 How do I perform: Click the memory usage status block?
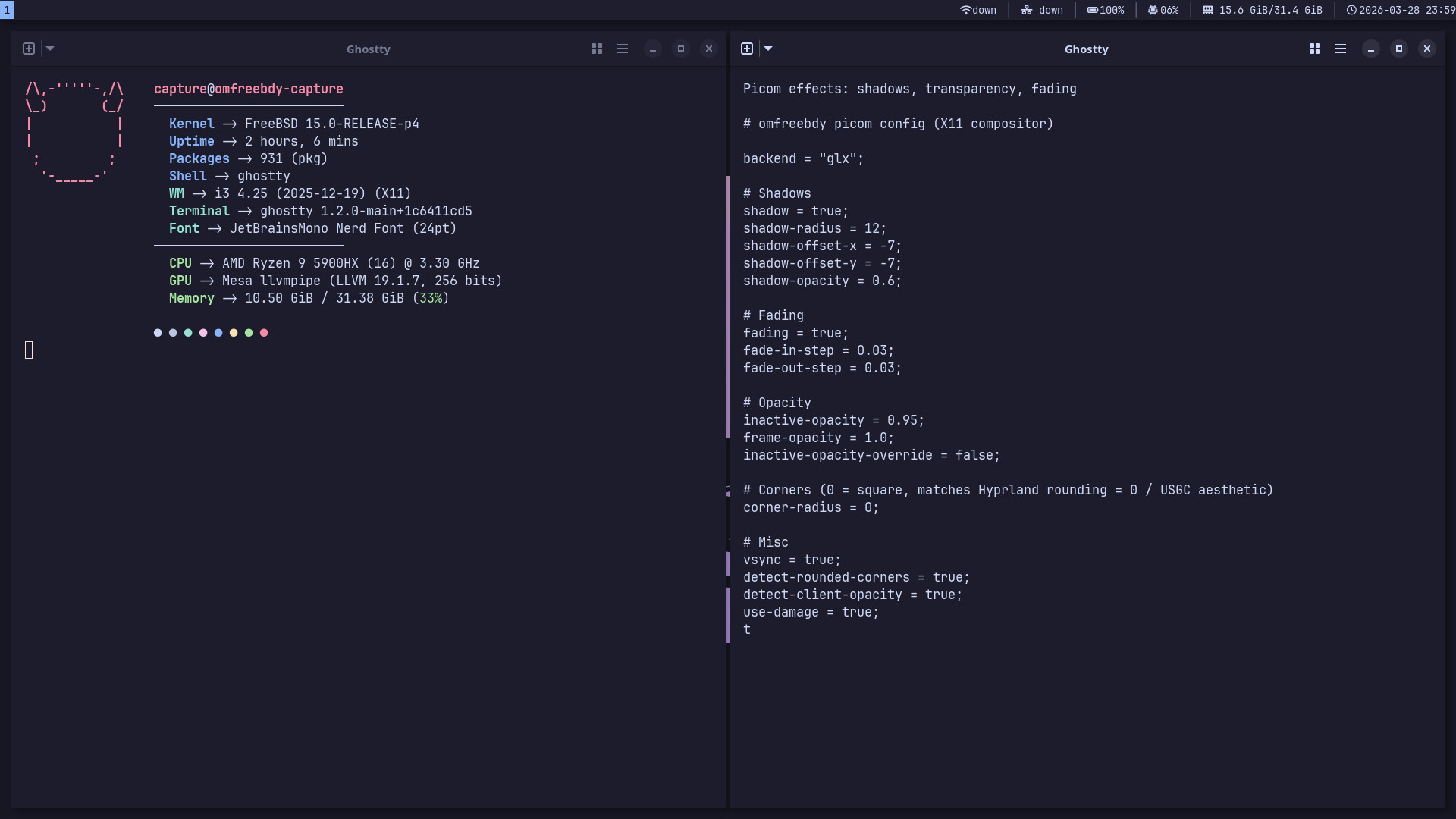tap(1263, 10)
